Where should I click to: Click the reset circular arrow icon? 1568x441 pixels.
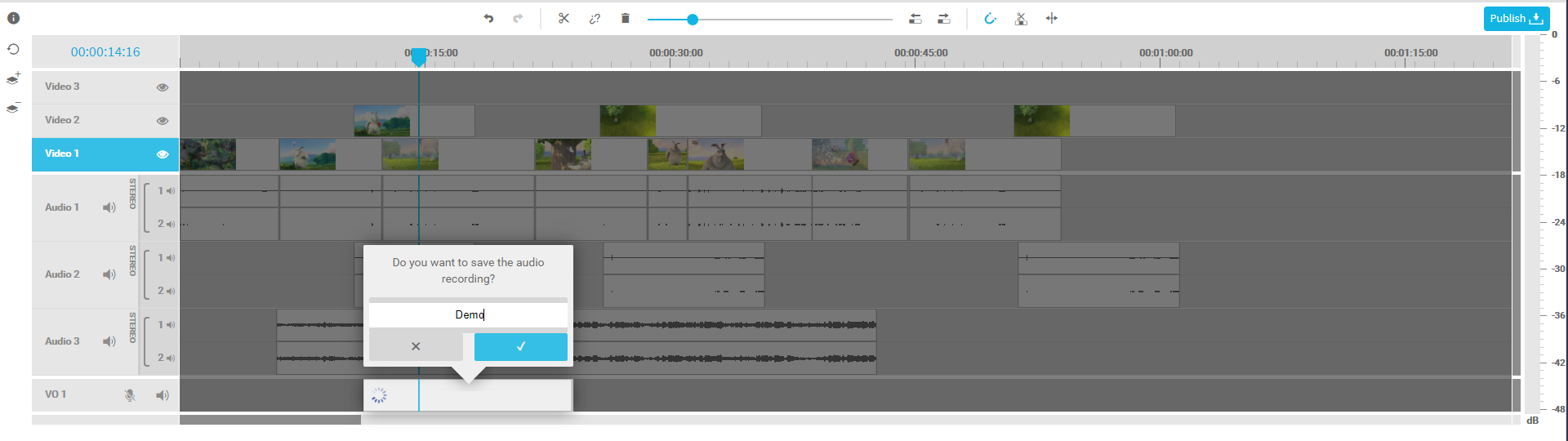(x=13, y=49)
